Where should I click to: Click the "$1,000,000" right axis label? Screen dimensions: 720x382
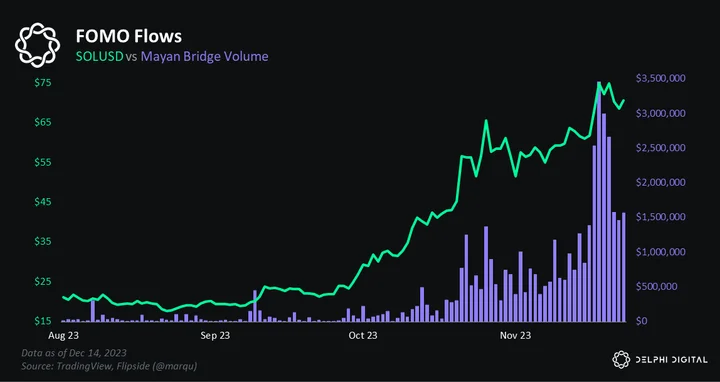point(661,252)
